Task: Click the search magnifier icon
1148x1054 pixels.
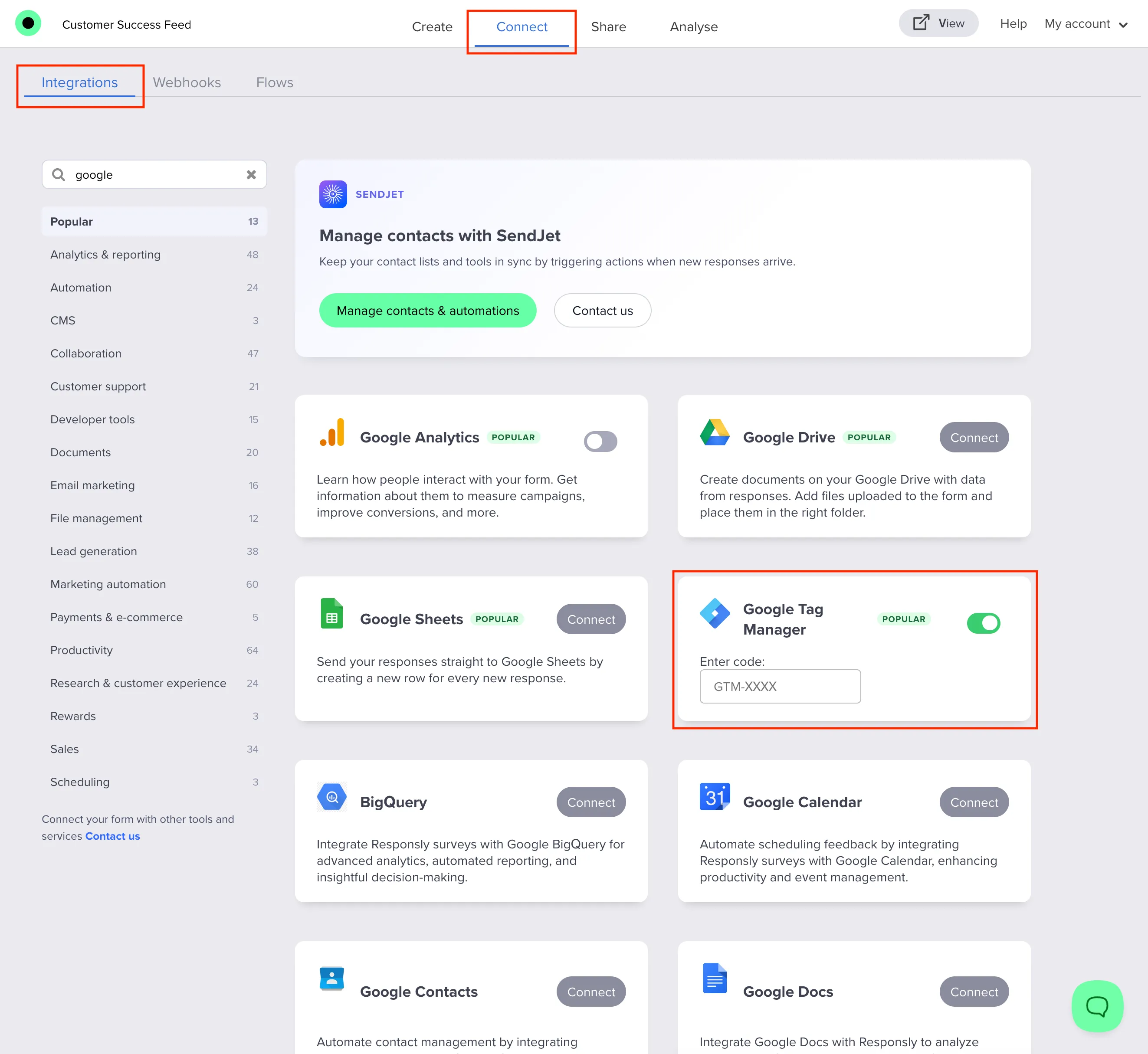Action: point(58,174)
